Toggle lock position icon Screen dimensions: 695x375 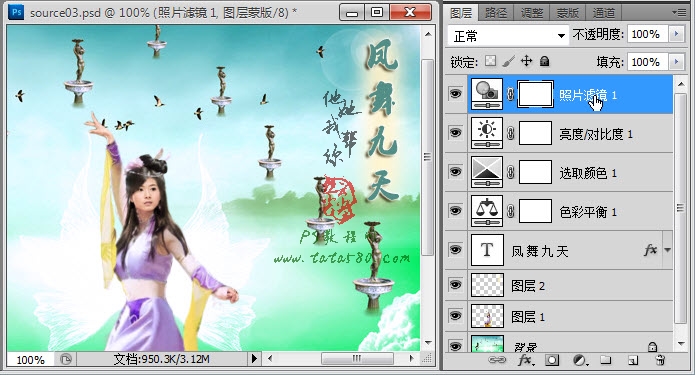pyautogui.click(x=527, y=61)
